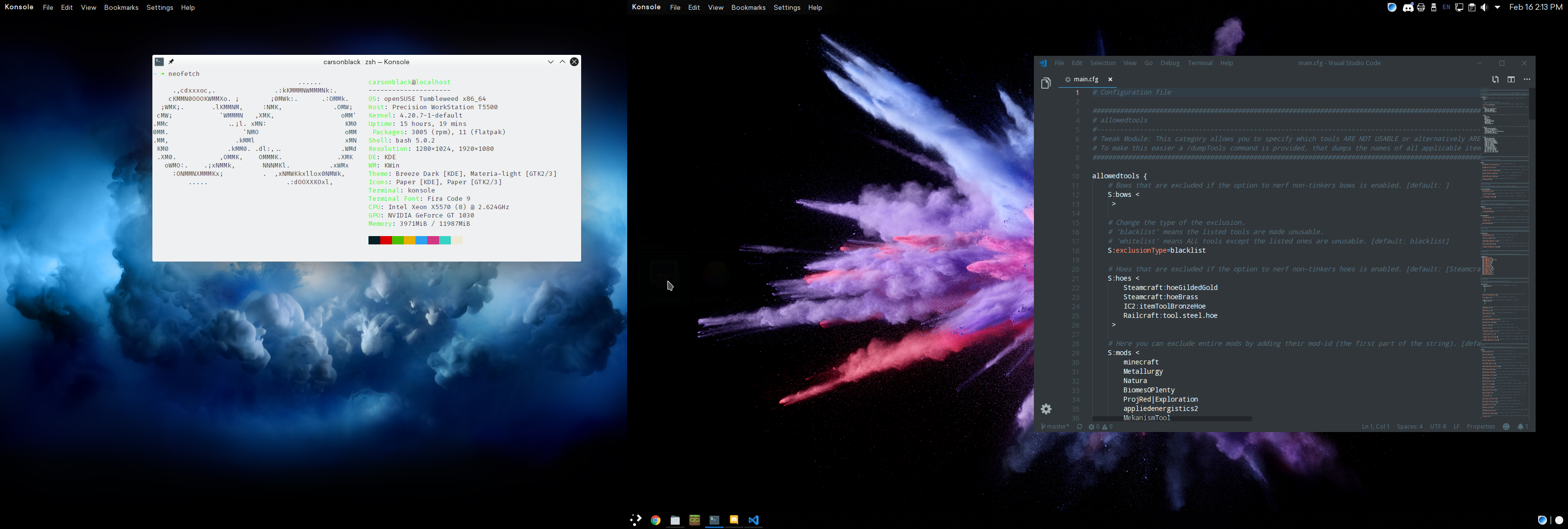Open the Terminal menu in VS Code
This screenshot has width=1568, height=529.
click(1200, 63)
